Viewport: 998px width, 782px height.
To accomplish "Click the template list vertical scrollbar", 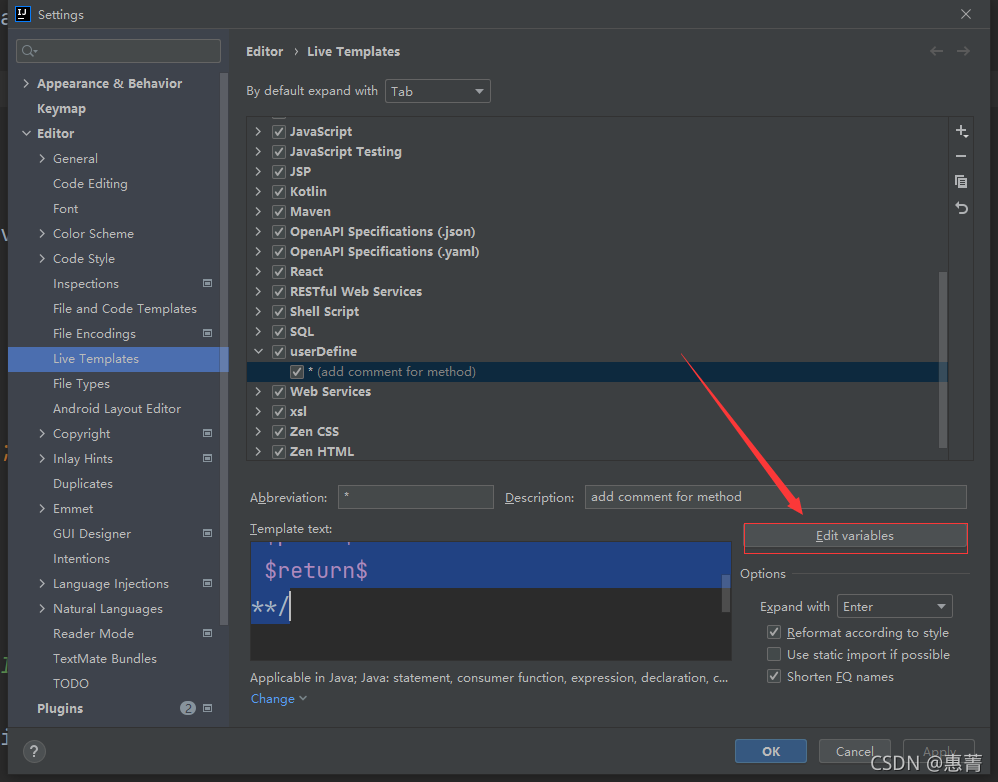I will tap(943, 360).
